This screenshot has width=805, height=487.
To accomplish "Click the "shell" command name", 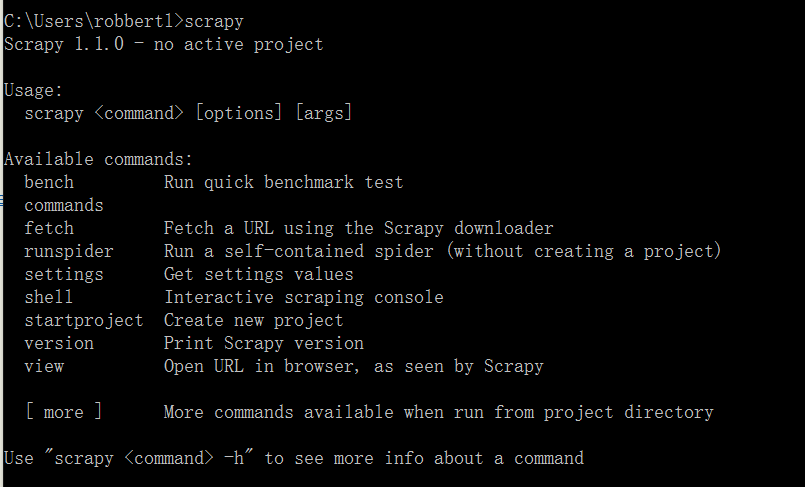I will (49, 297).
